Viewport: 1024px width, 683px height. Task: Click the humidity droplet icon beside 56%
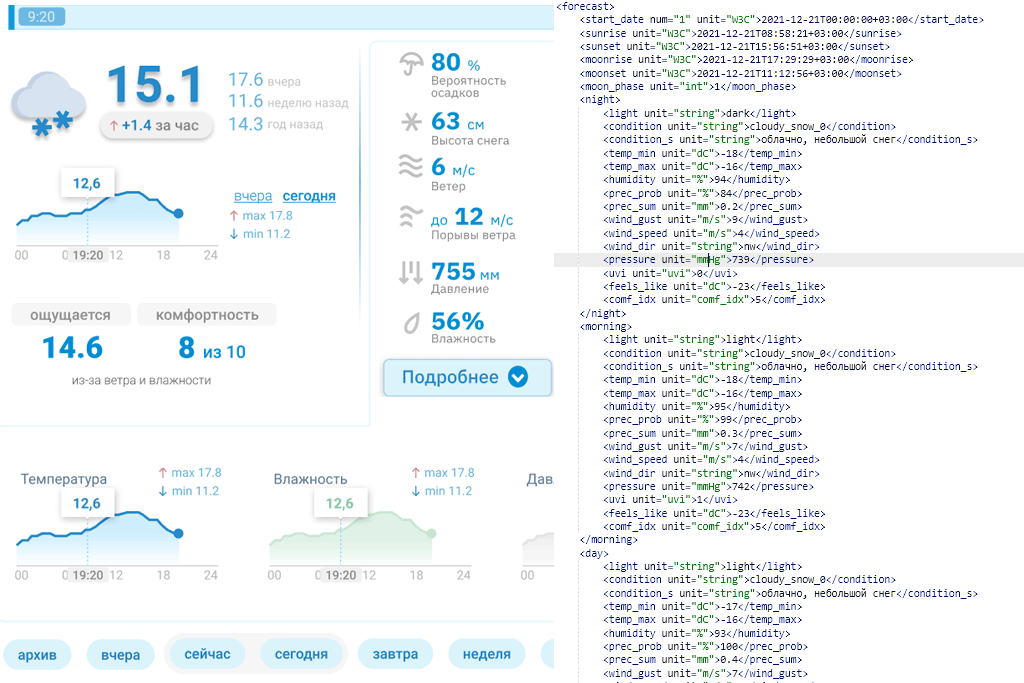point(410,323)
